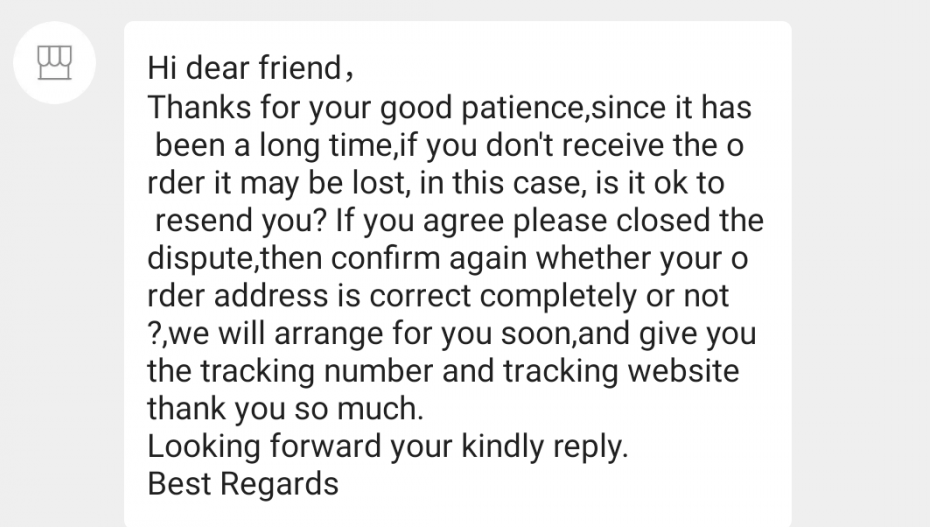Click the "address is correct completely" line
Viewport: 930px width, 527px height.
(x=437, y=296)
